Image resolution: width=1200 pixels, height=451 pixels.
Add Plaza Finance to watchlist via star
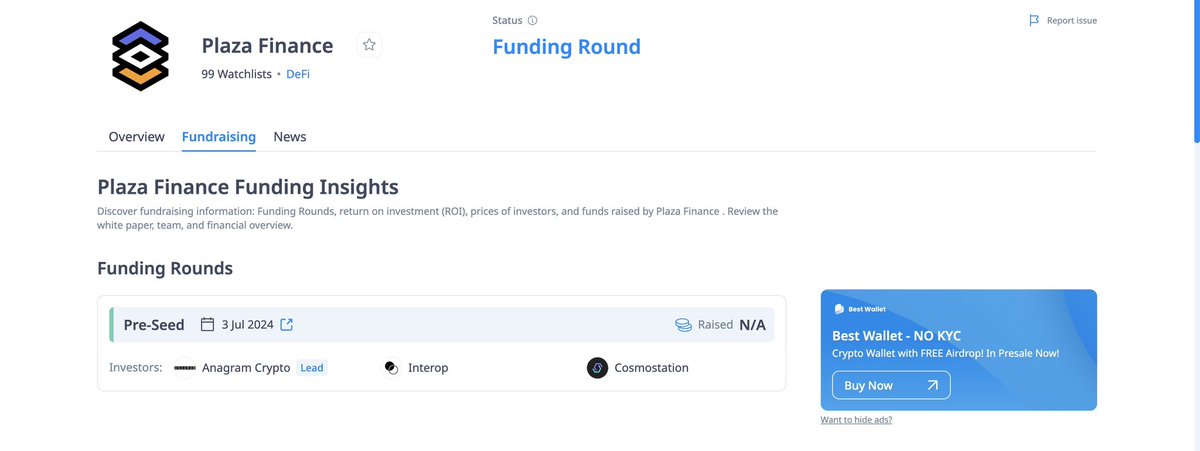(x=369, y=45)
